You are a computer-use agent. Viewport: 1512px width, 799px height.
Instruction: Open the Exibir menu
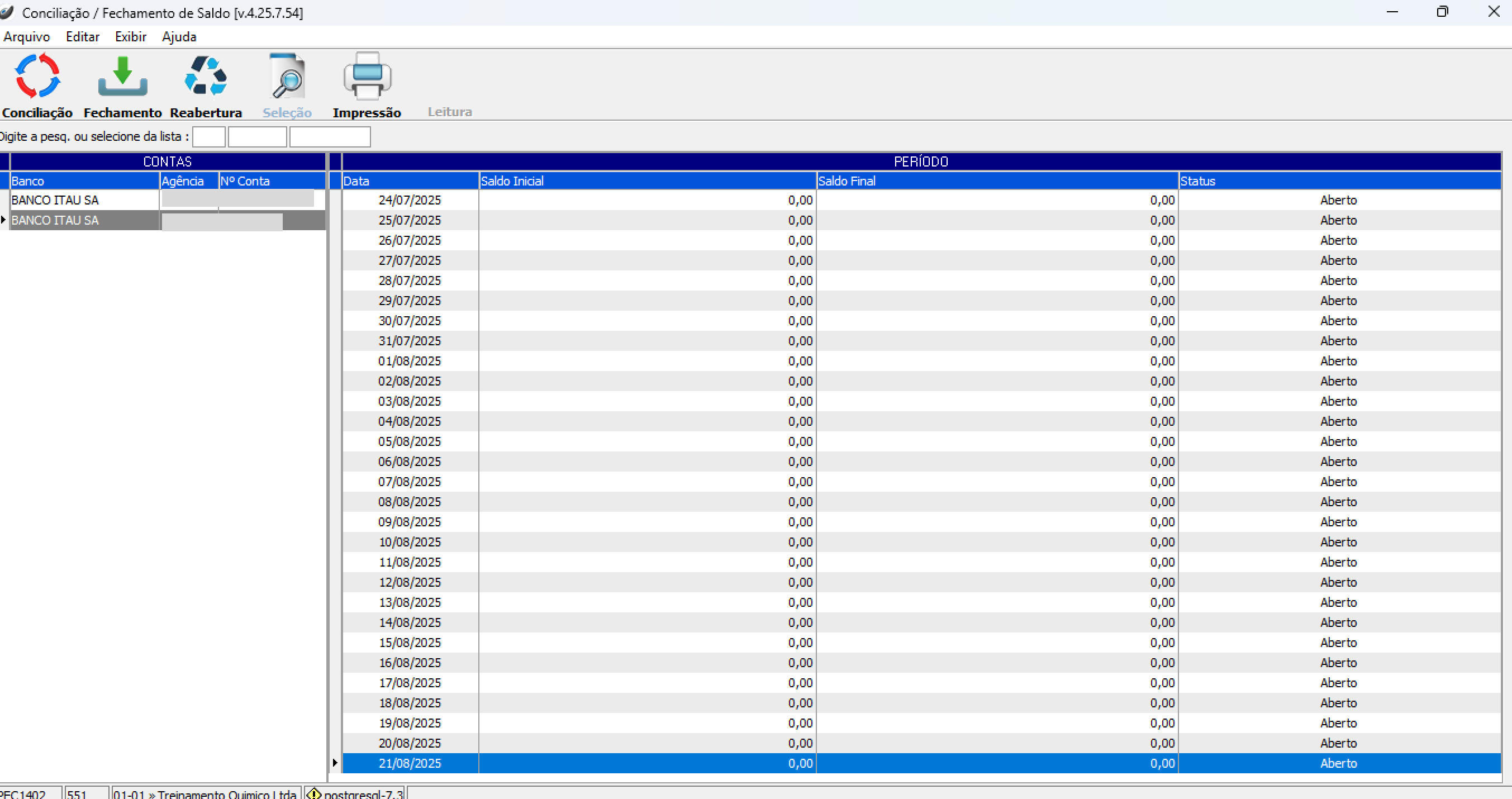(x=130, y=36)
